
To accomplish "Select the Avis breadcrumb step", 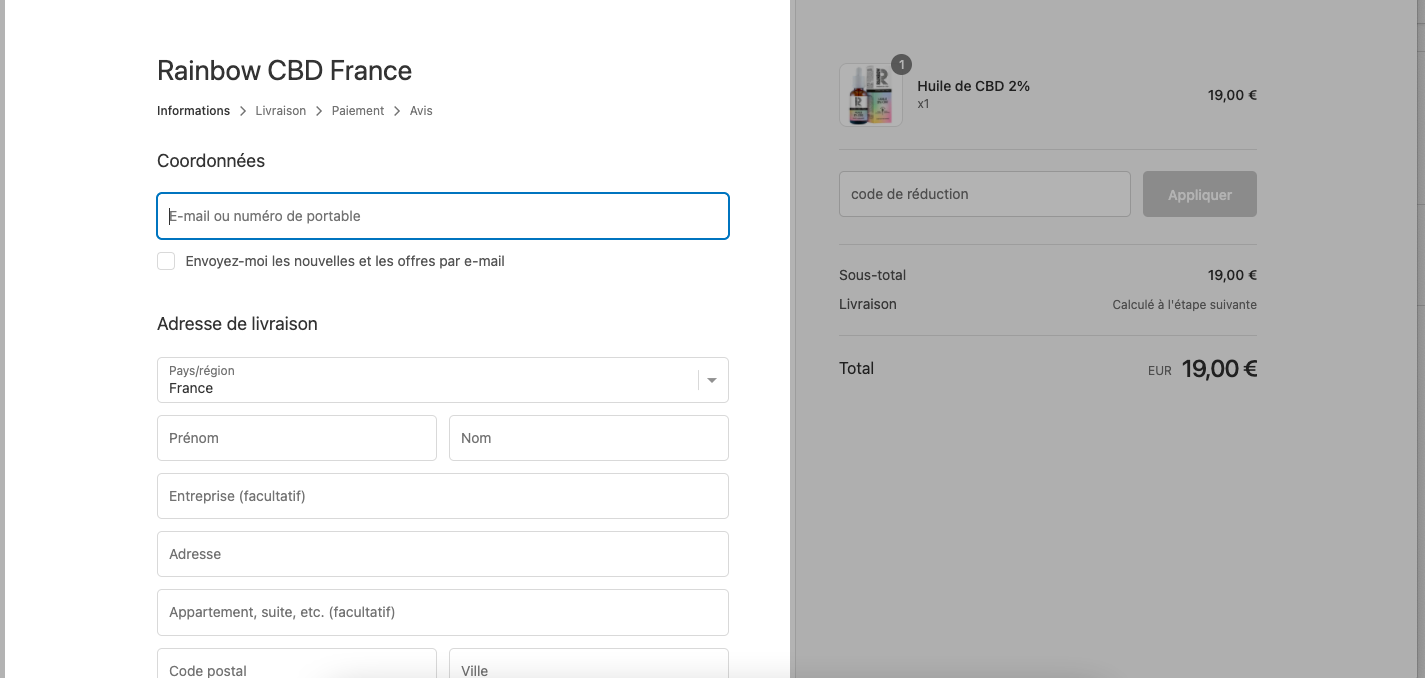I will tap(421, 111).
